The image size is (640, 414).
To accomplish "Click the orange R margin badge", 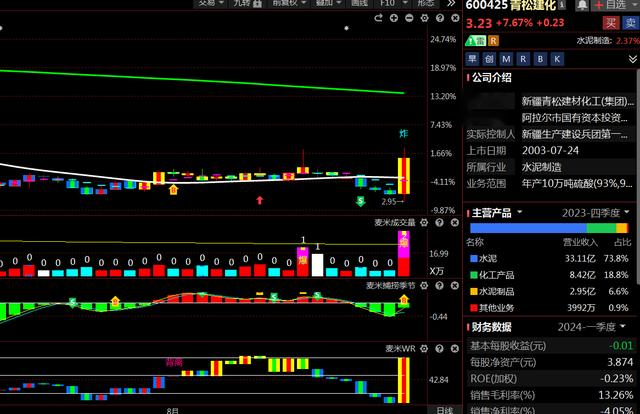I will 493,40.
